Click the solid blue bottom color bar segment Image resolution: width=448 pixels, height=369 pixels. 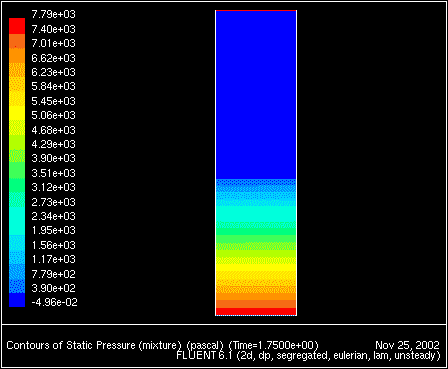point(17,300)
